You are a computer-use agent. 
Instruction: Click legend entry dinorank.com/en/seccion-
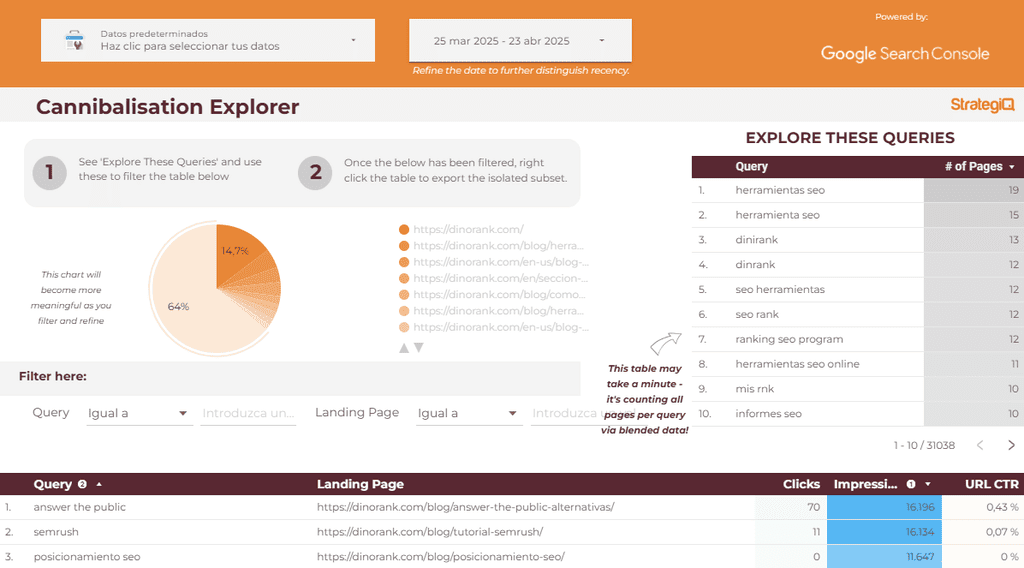(493, 278)
